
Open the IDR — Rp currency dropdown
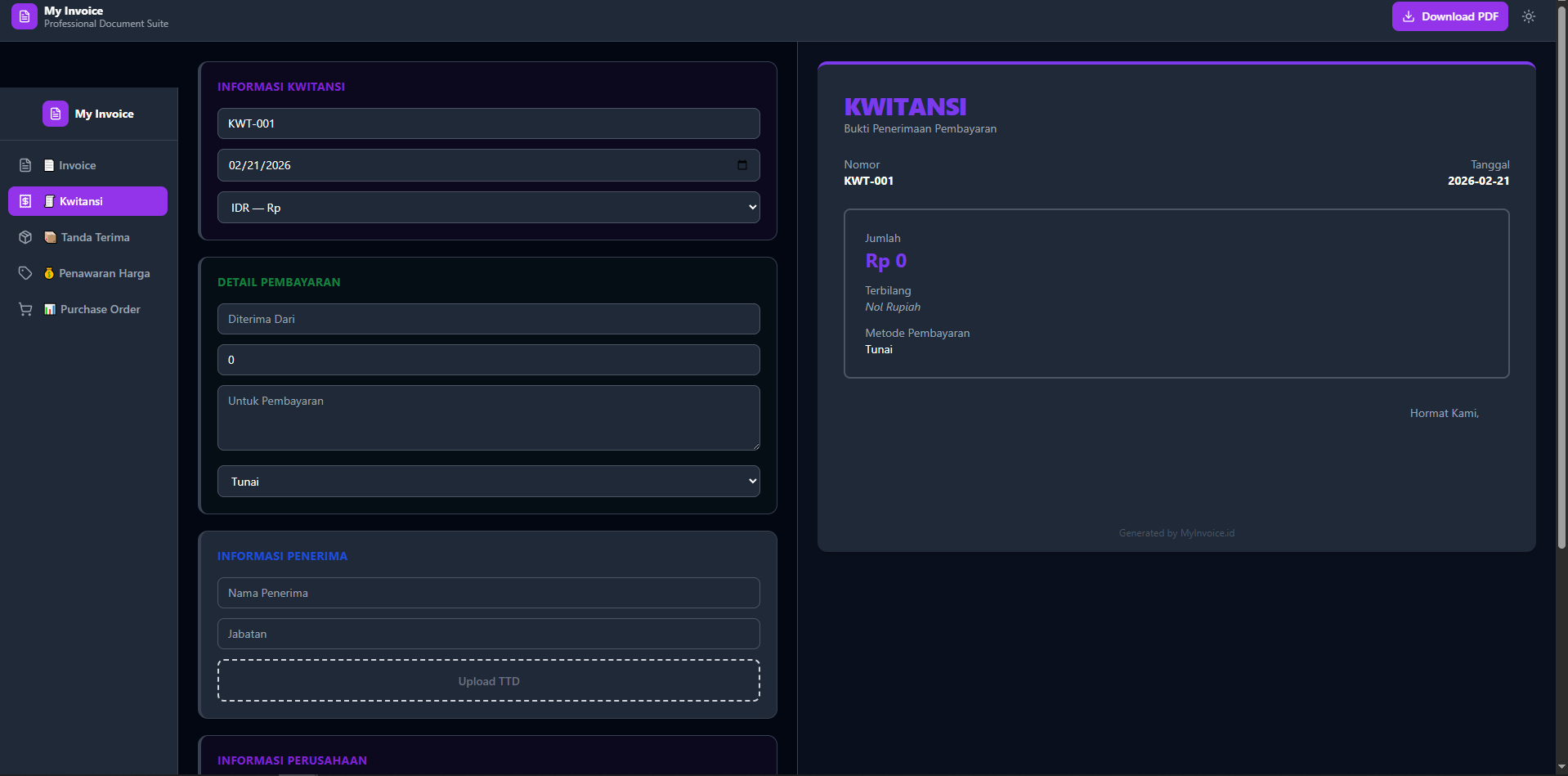pos(489,208)
